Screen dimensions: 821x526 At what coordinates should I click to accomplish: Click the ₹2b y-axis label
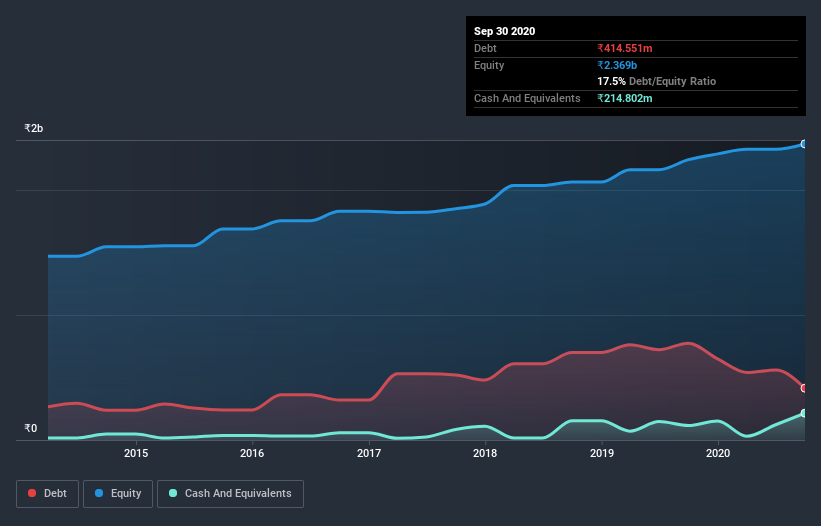coord(34,128)
